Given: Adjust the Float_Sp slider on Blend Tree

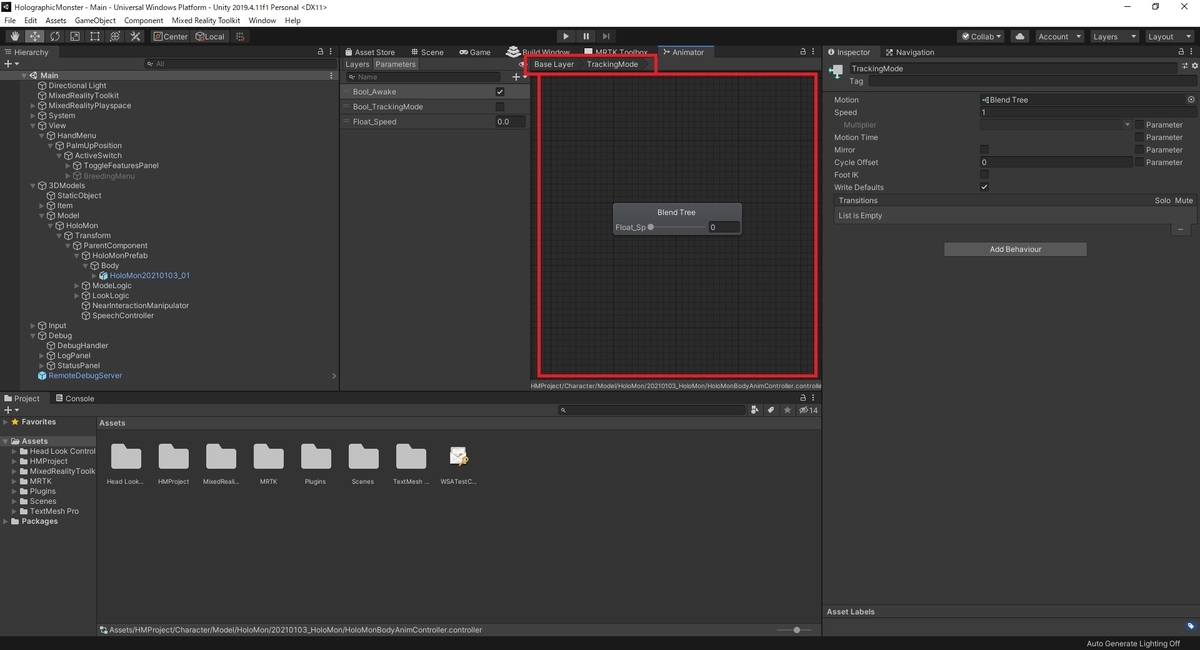Looking at the screenshot, I should (679, 227).
